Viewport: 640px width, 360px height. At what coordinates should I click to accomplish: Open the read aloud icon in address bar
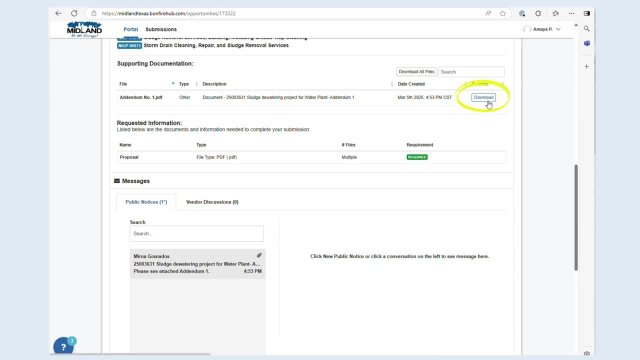click(x=488, y=13)
